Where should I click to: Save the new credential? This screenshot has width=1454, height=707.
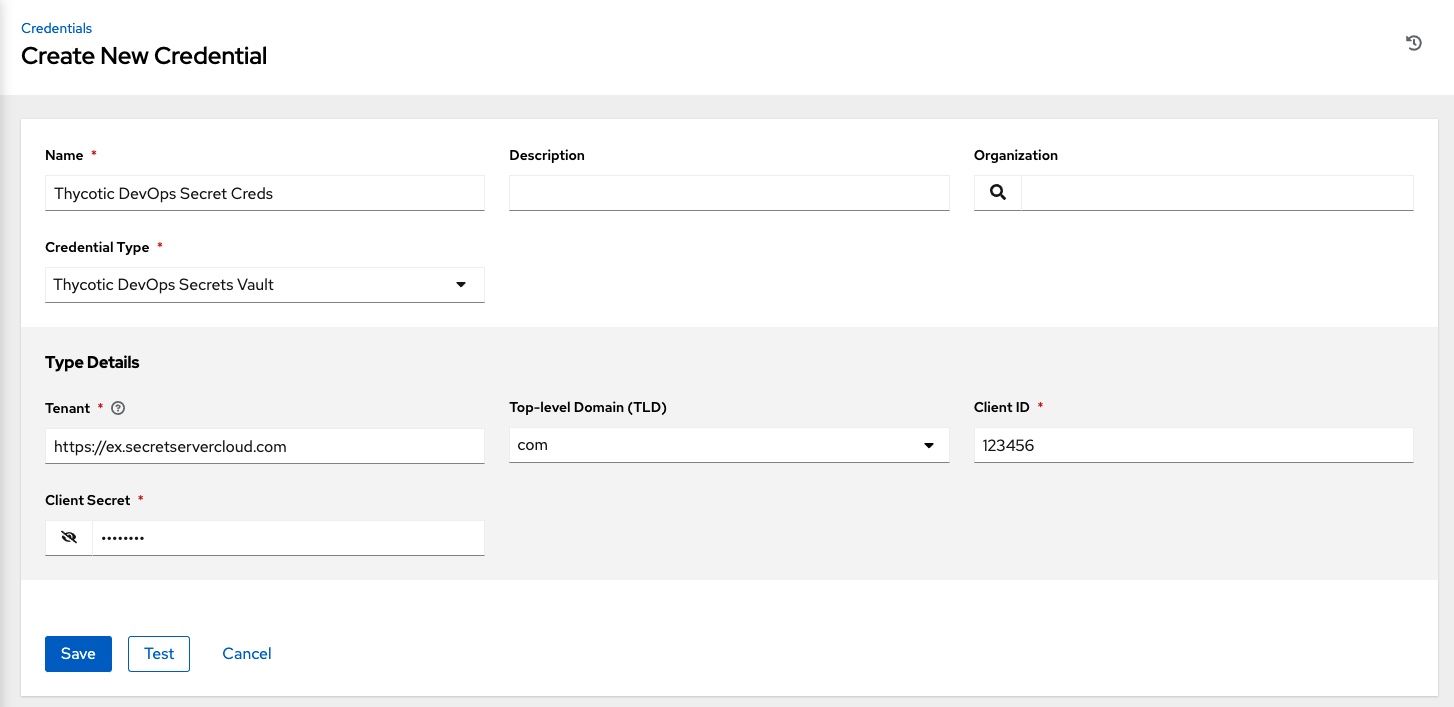coord(78,653)
